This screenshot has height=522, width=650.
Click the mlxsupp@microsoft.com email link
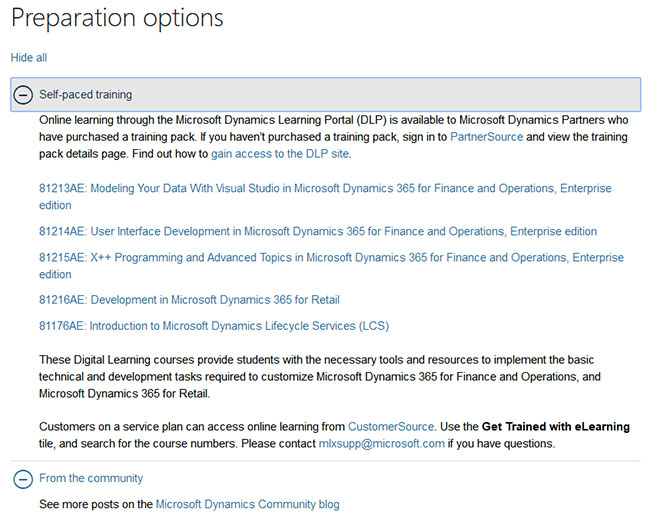pos(381,444)
